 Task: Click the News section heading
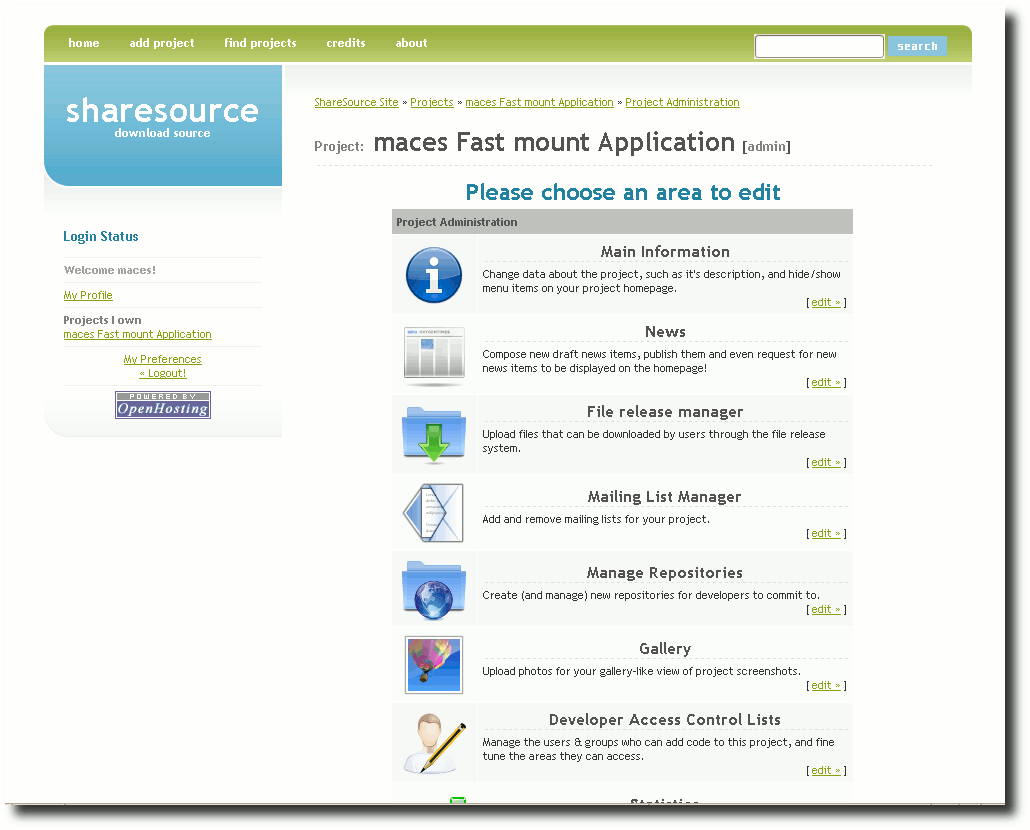[665, 332]
